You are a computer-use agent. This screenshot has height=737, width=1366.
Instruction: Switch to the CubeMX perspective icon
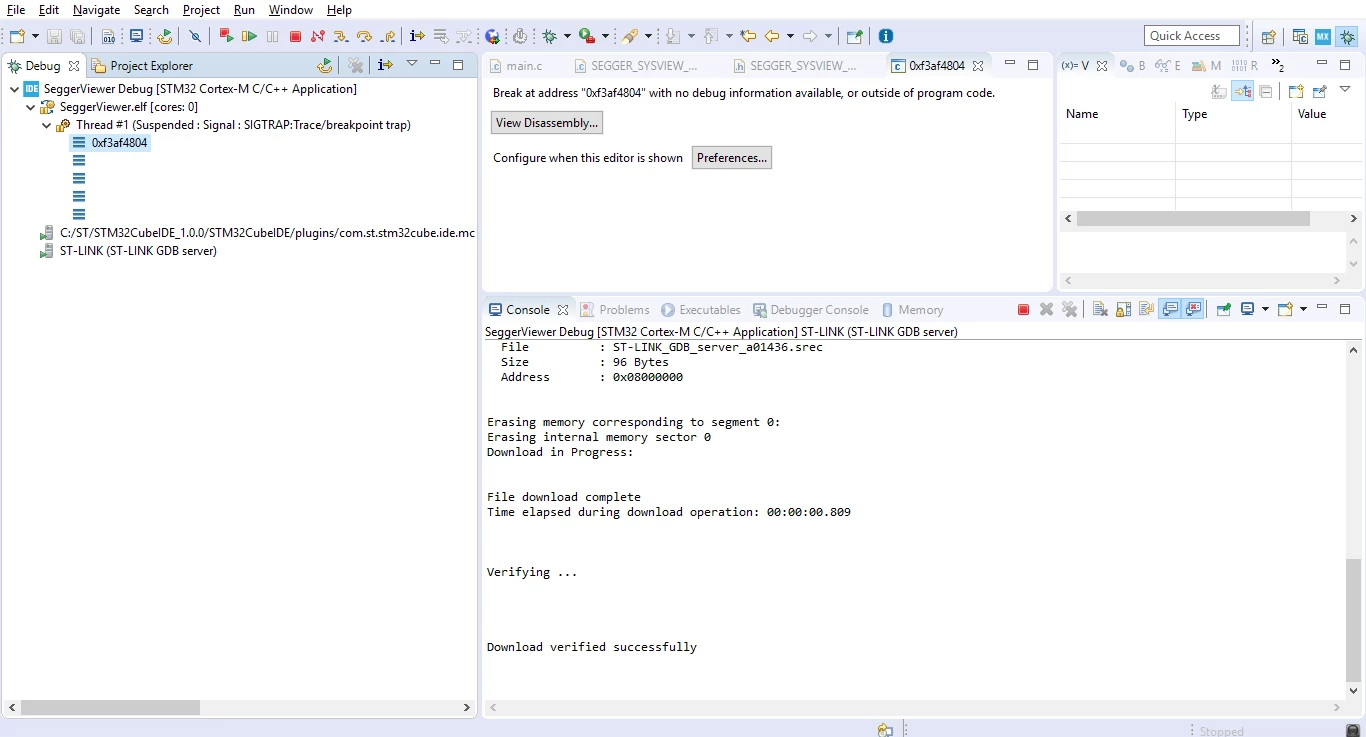(1323, 36)
